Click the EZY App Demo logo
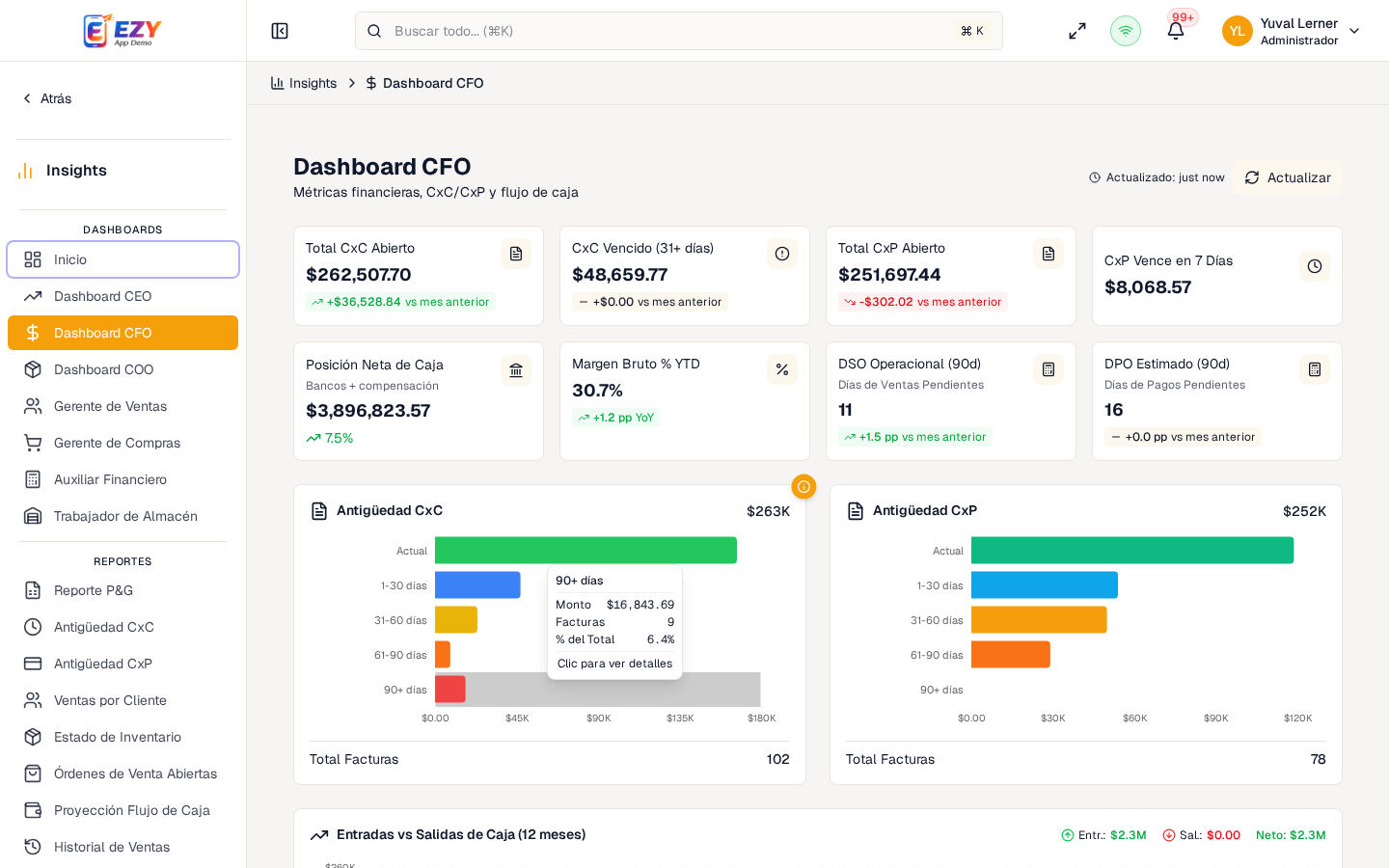 click(x=123, y=31)
